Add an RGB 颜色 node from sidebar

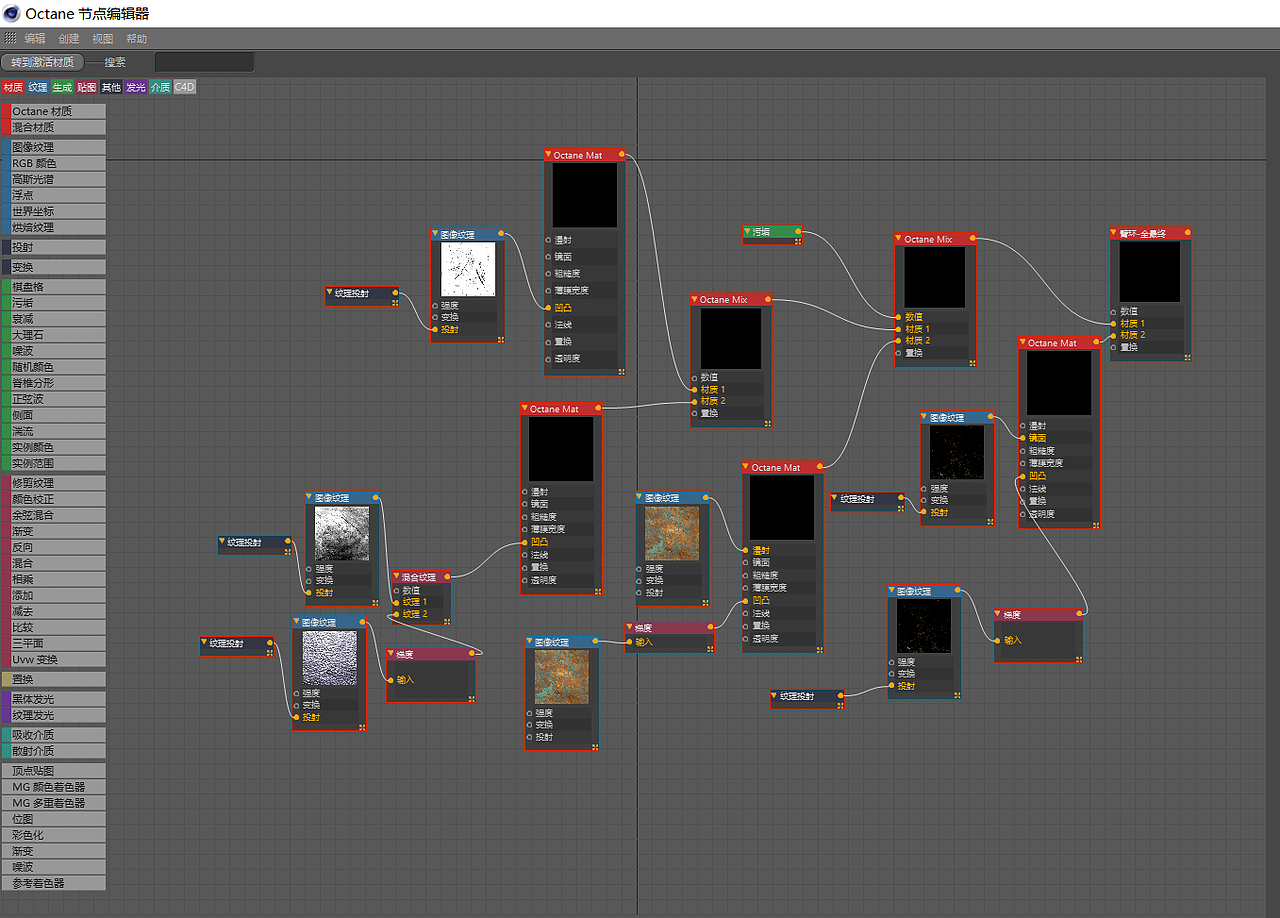[x=54, y=163]
